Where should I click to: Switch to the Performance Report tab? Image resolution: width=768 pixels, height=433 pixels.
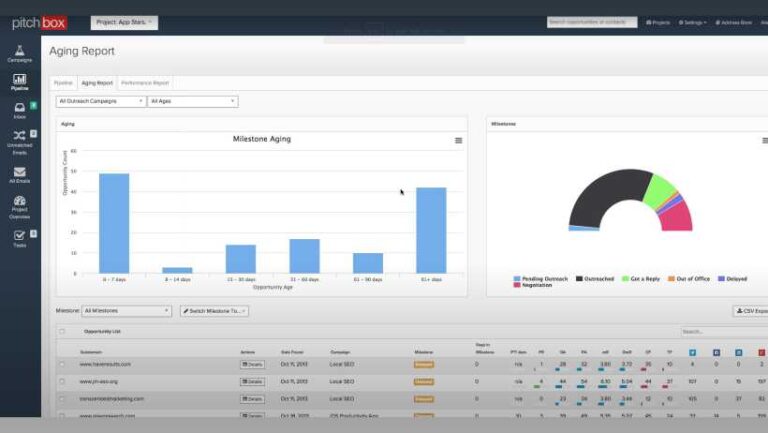pos(145,83)
